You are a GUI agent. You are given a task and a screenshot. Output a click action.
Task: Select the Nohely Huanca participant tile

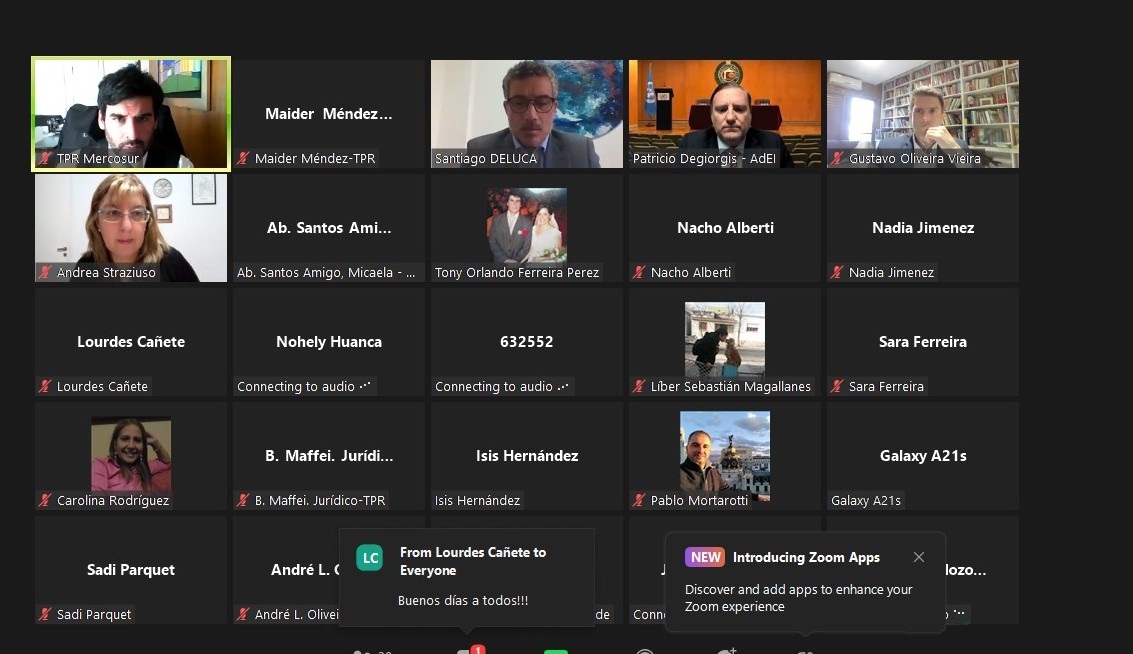point(329,342)
